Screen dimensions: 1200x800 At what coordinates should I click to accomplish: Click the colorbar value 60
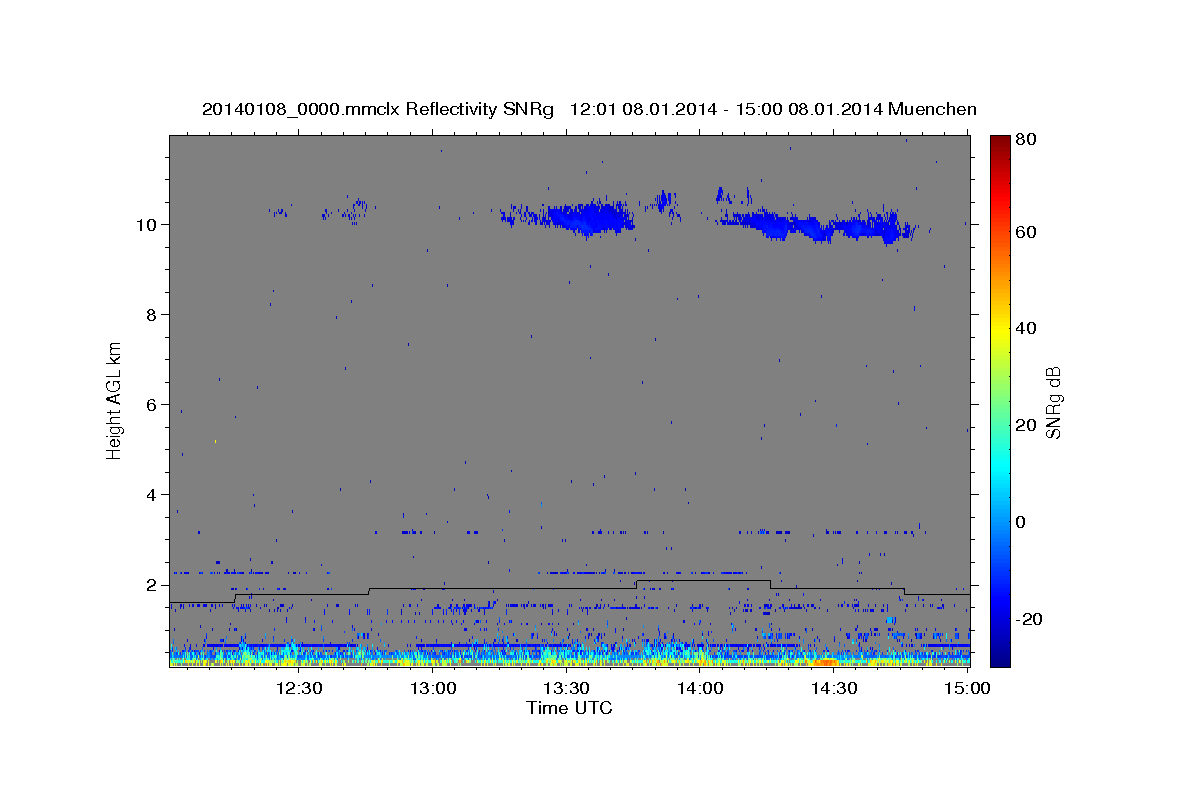(x=1026, y=231)
